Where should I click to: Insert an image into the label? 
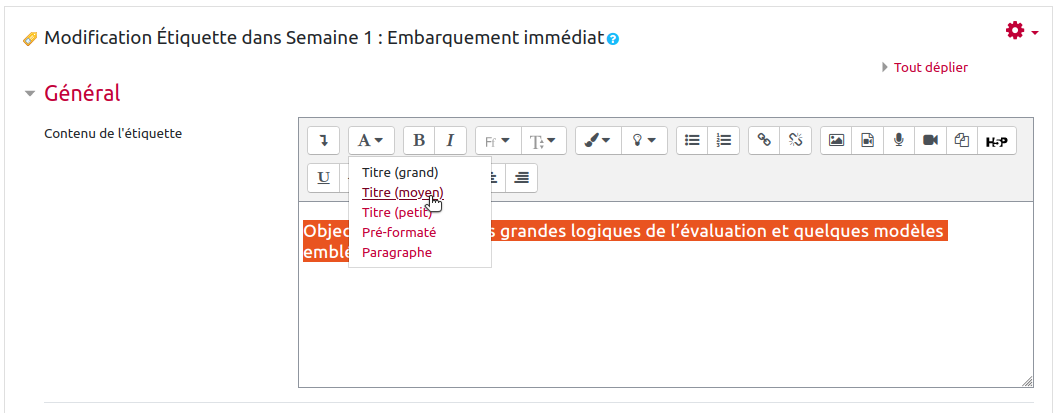tap(836, 141)
